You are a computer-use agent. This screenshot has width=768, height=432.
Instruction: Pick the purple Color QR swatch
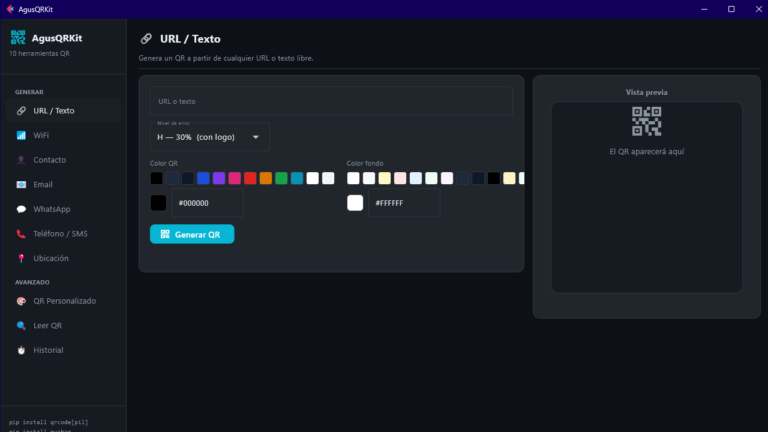click(219, 178)
